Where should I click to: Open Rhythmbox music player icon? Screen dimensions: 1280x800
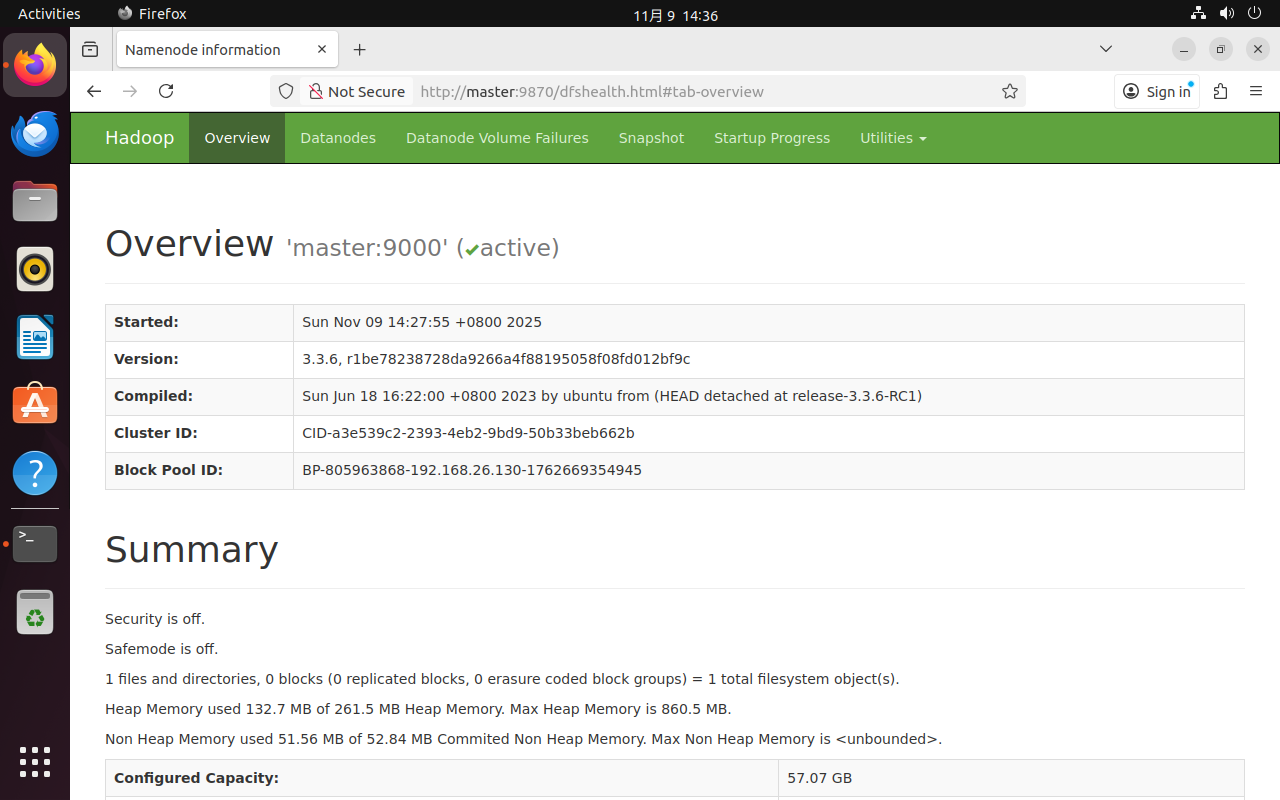point(35,269)
